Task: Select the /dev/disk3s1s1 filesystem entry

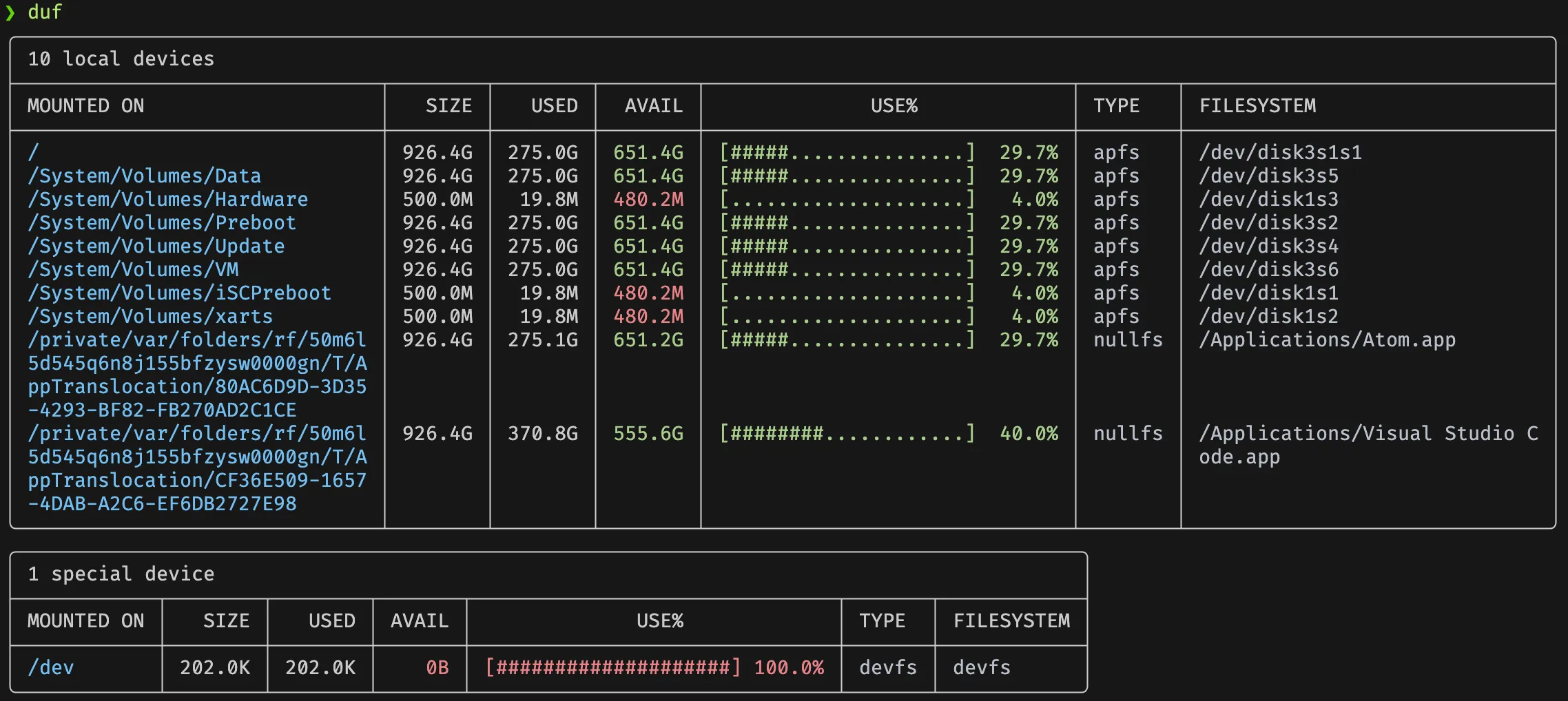Action: click(x=1280, y=153)
